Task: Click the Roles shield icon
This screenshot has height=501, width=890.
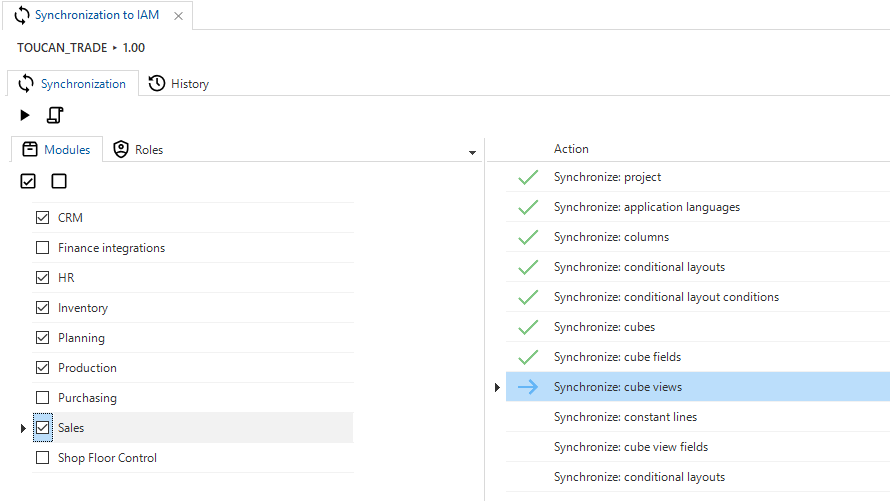Action: (x=121, y=149)
